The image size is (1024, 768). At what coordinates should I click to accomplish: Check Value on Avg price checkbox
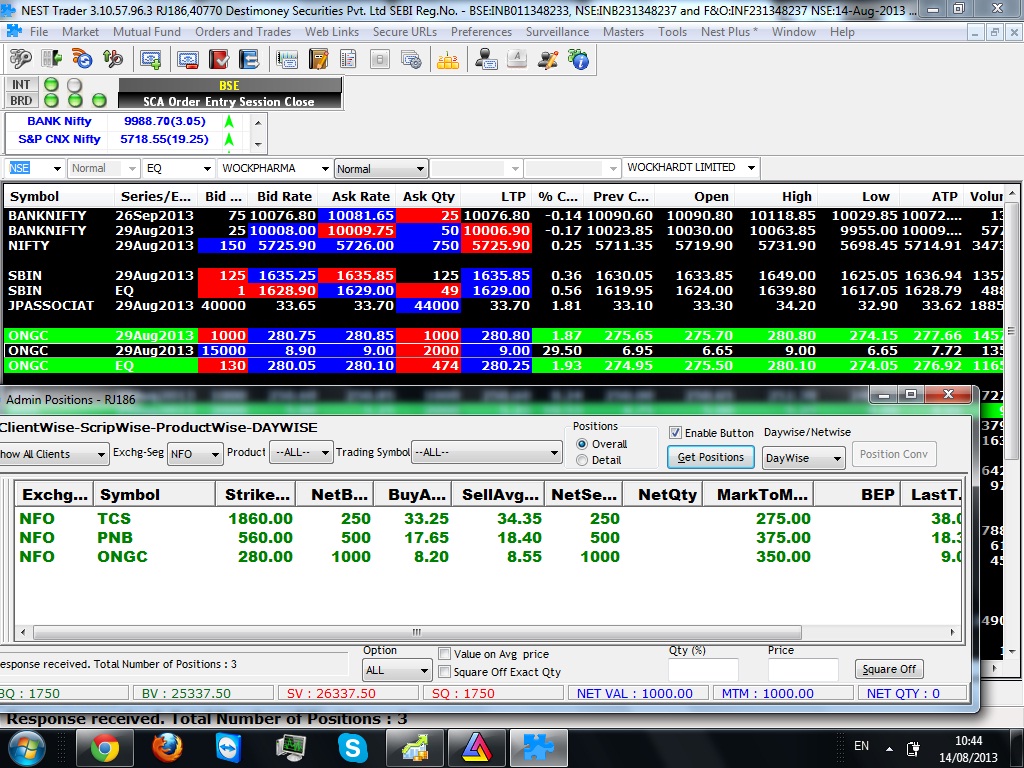click(444, 654)
